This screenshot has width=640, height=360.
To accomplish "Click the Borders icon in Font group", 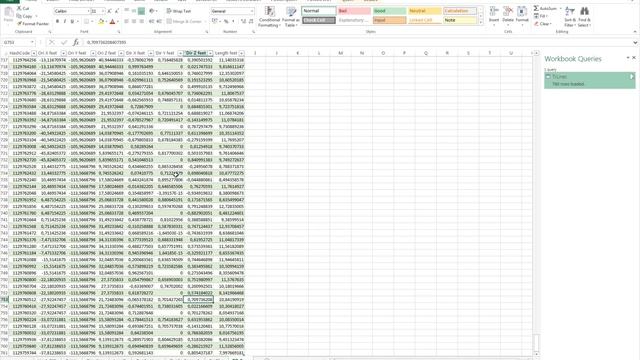I will click(x=86, y=22).
